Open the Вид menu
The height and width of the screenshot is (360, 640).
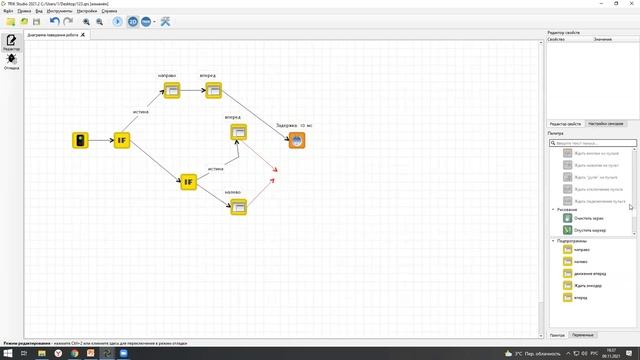[x=39, y=11]
